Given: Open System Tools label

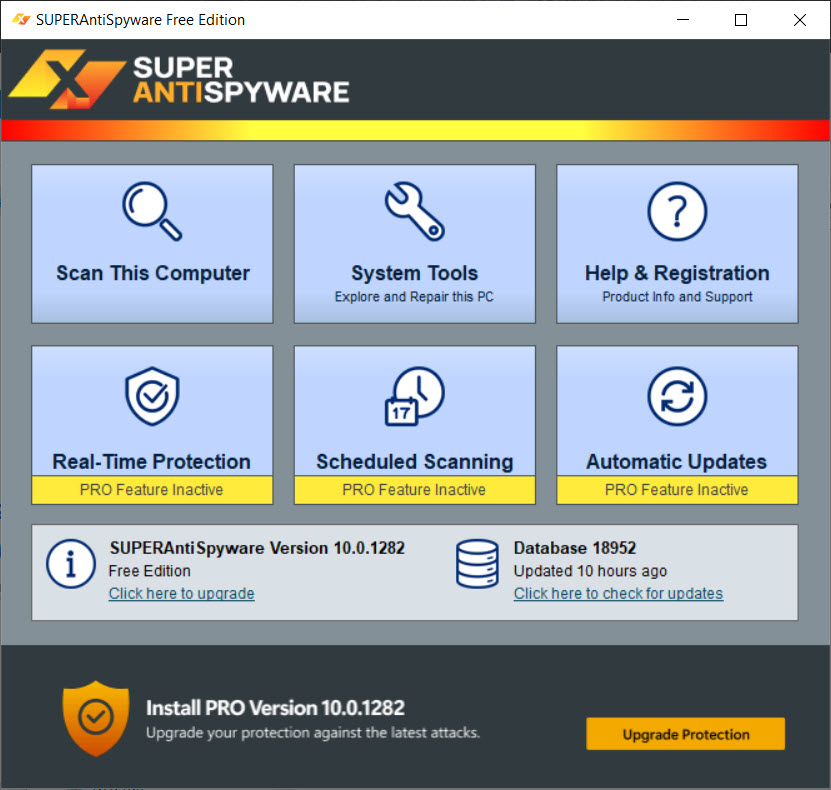Looking at the screenshot, I should pyautogui.click(x=414, y=273).
